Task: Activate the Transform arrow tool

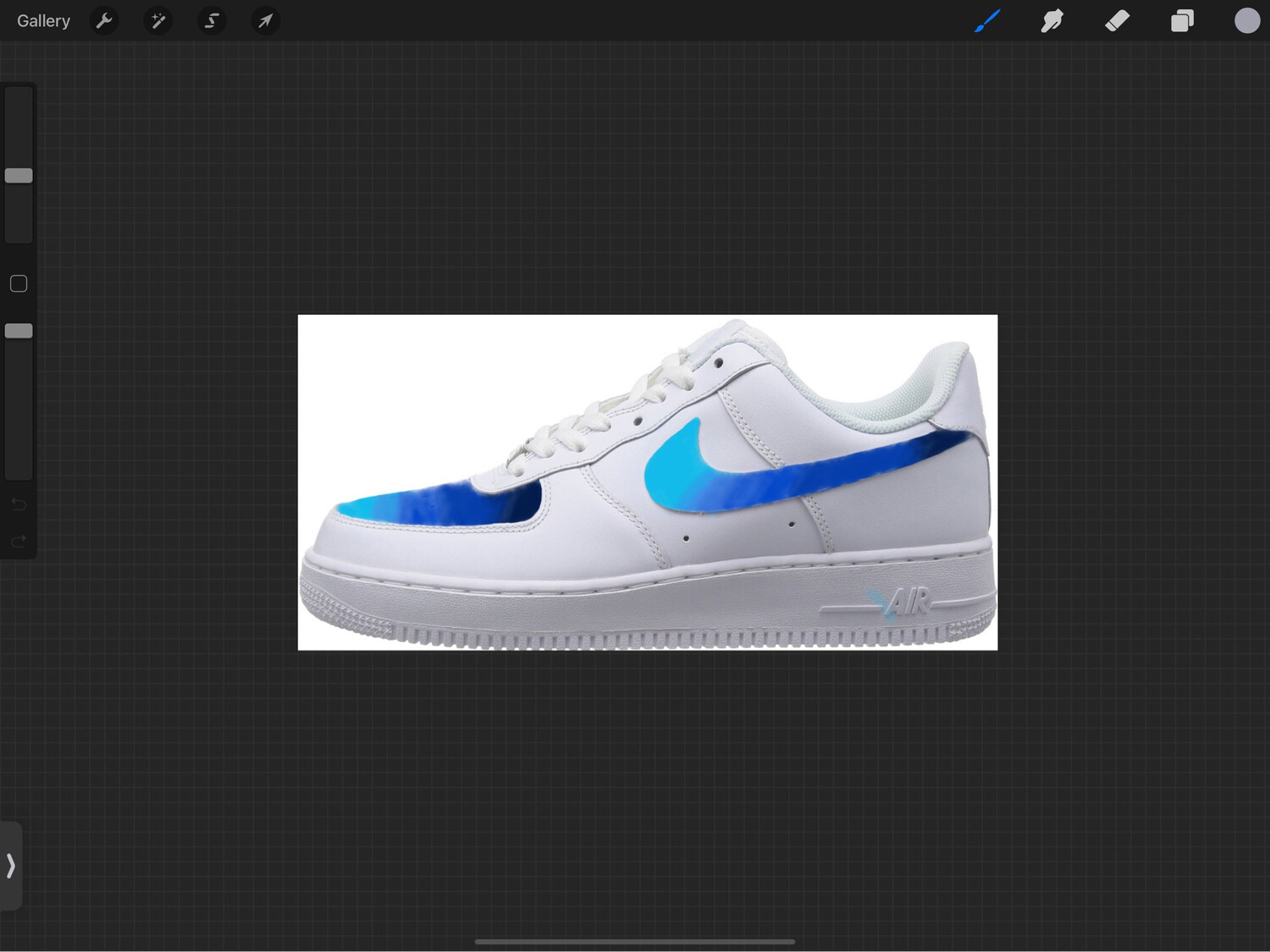Action: (x=265, y=20)
